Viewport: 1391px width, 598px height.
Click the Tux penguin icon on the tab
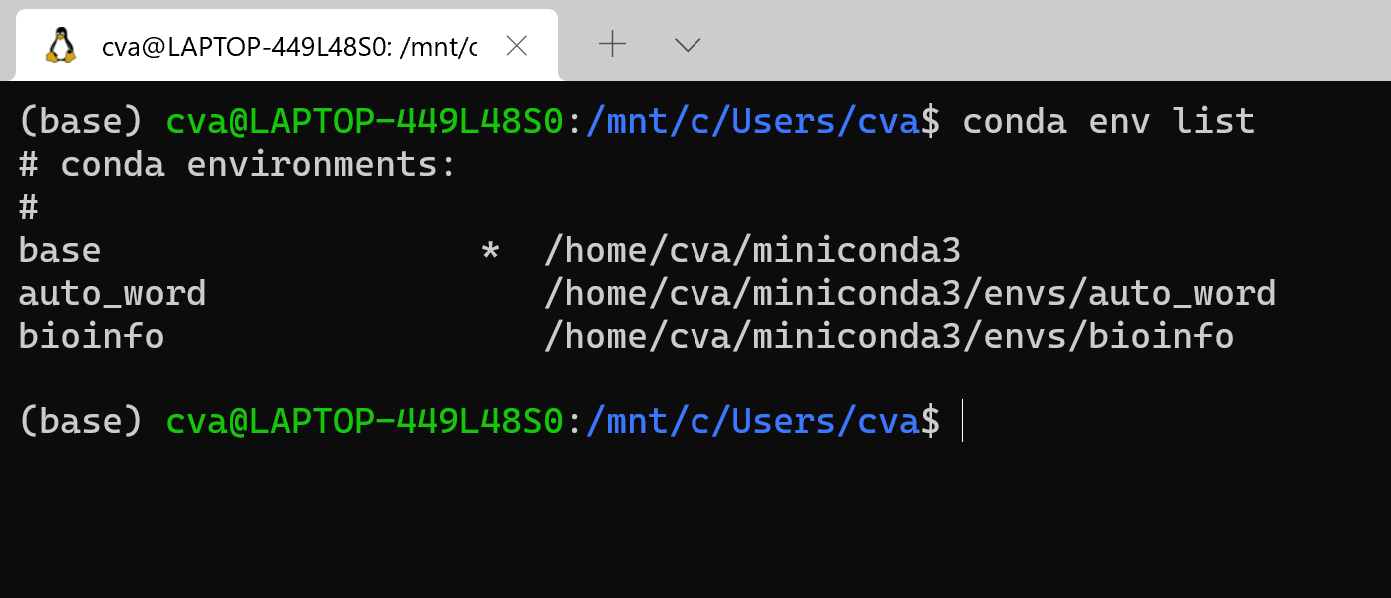point(60,44)
